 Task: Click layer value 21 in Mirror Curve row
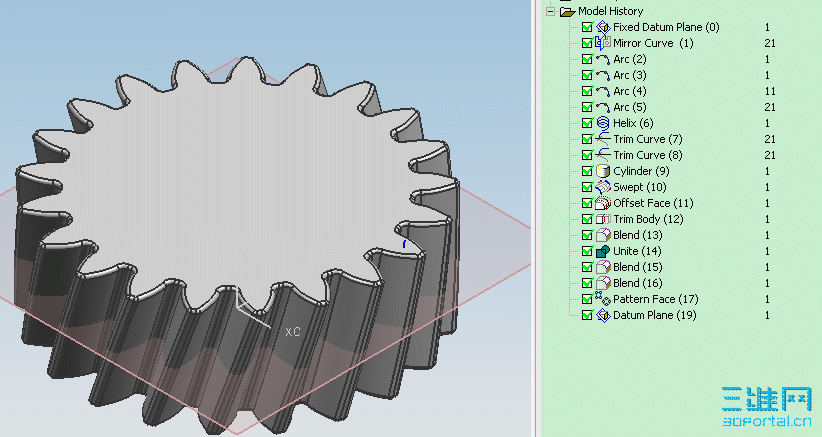pyautogui.click(x=770, y=43)
